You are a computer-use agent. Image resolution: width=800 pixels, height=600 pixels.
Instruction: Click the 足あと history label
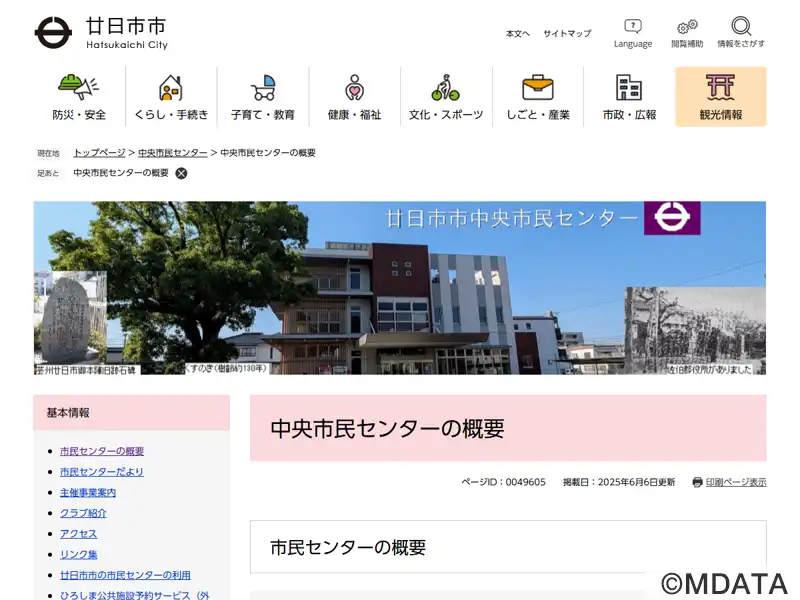pos(48,173)
